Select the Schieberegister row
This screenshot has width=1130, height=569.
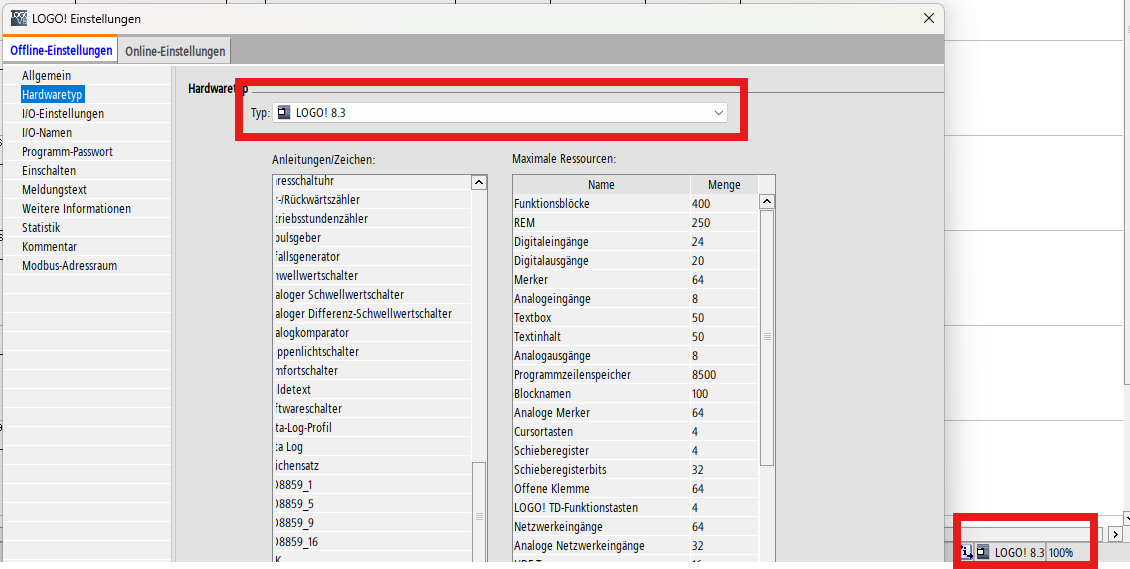coord(636,451)
